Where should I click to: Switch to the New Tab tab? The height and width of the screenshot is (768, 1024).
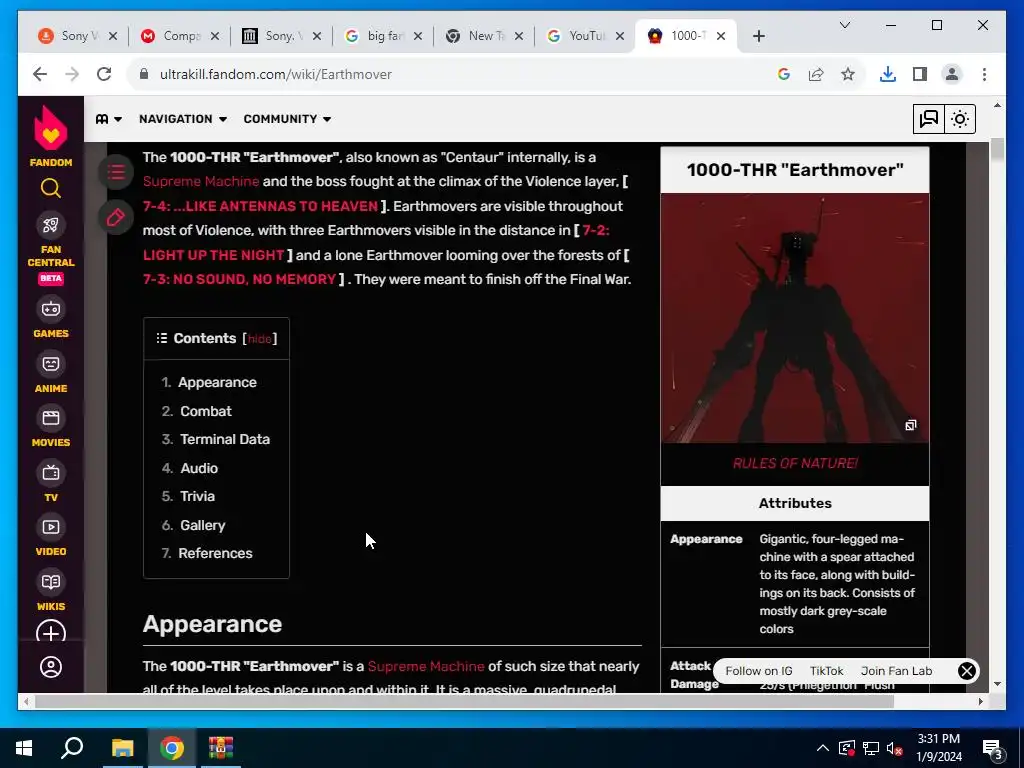tap(484, 36)
